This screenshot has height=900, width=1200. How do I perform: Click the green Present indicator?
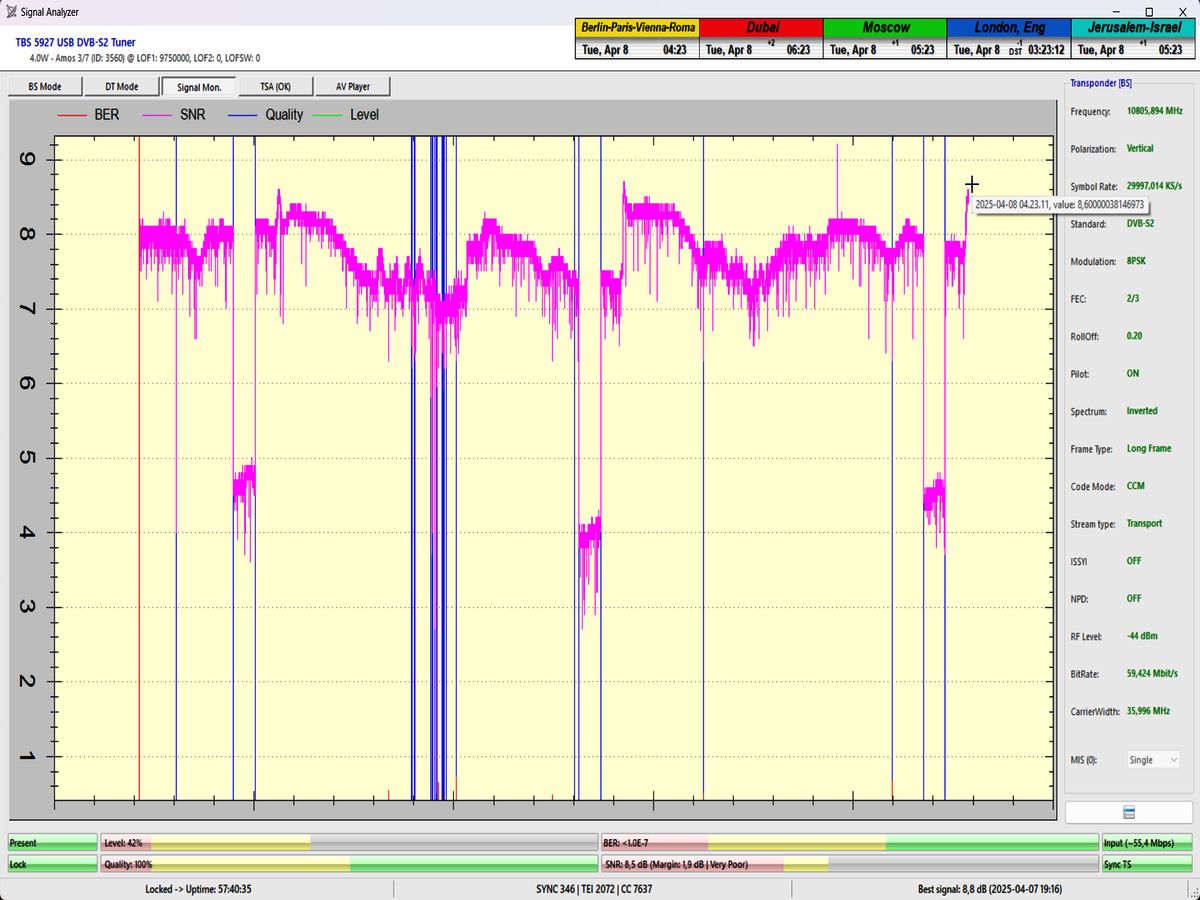53,843
